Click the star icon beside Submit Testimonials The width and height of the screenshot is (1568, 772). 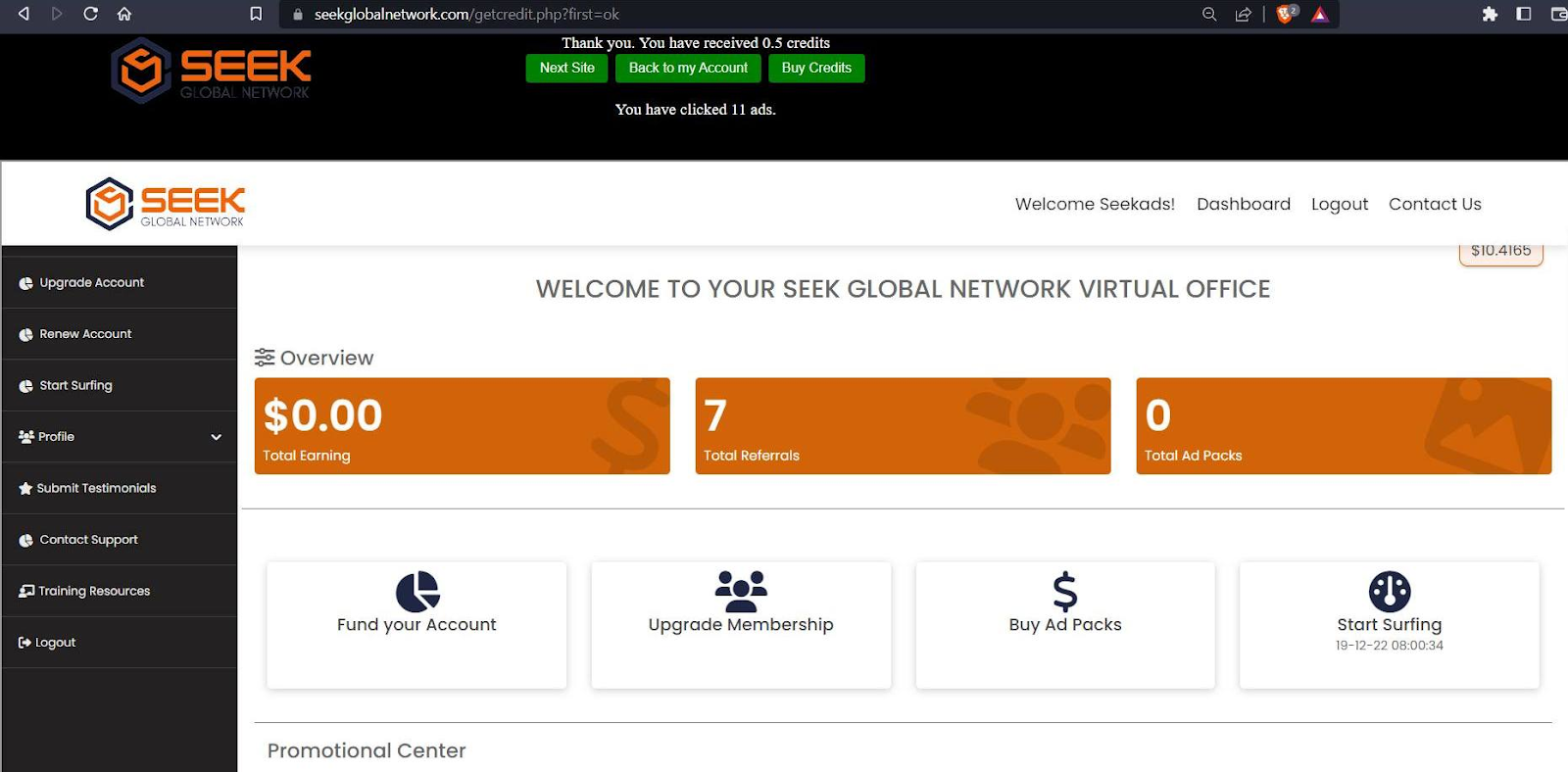pyautogui.click(x=25, y=488)
